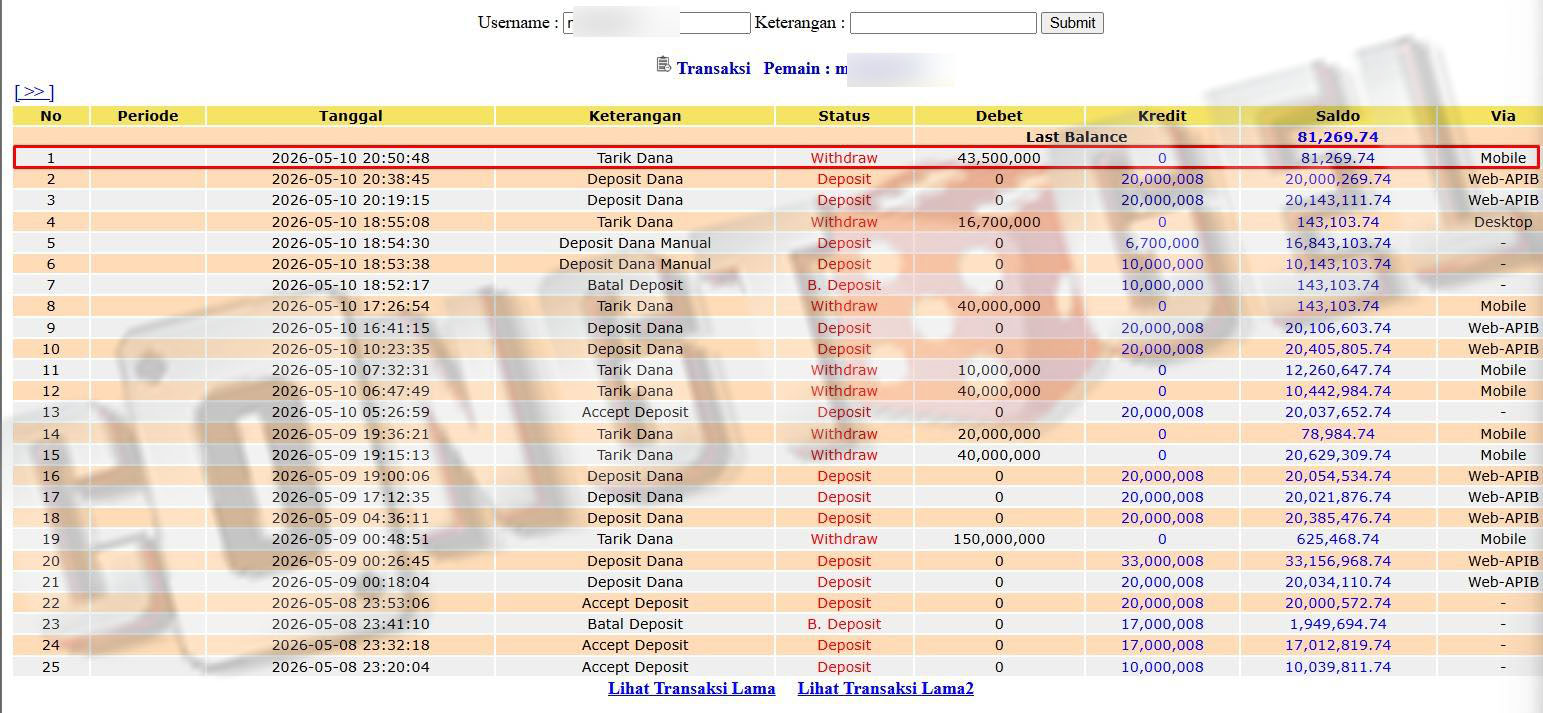Select the date 2026-05-10 20:50:48

[350, 158]
